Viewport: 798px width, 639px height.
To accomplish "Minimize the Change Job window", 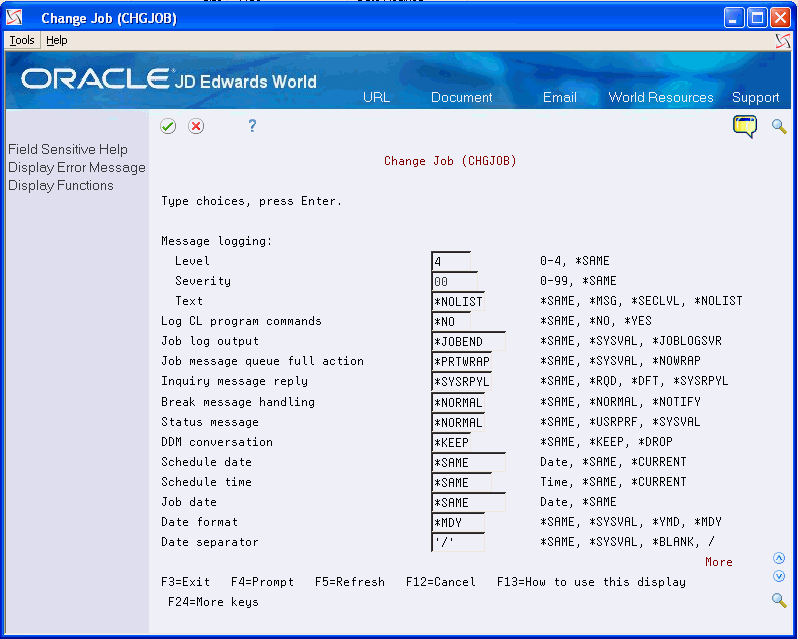I will [x=733, y=18].
